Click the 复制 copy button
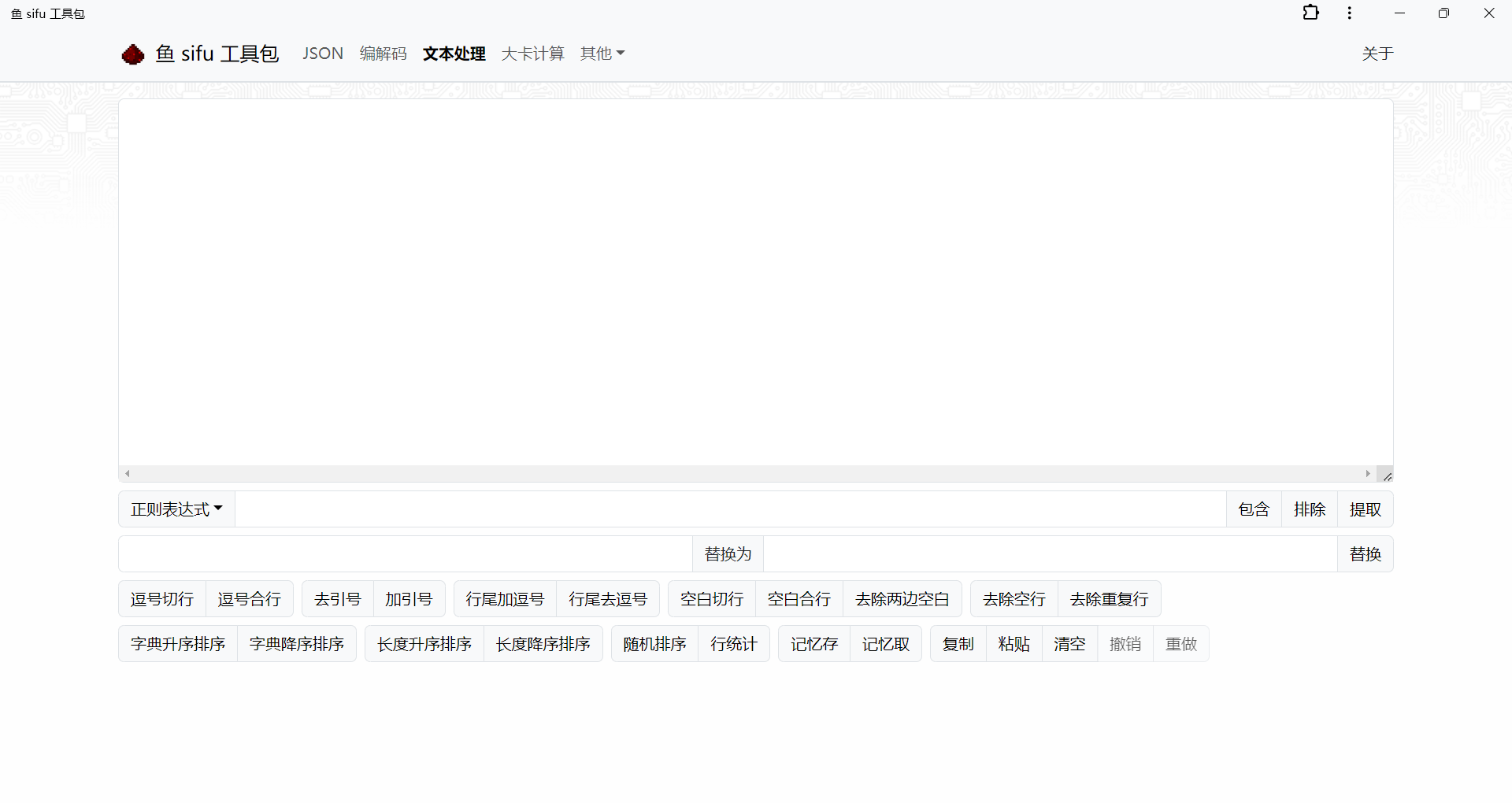The width and height of the screenshot is (1512, 803). click(958, 644)
